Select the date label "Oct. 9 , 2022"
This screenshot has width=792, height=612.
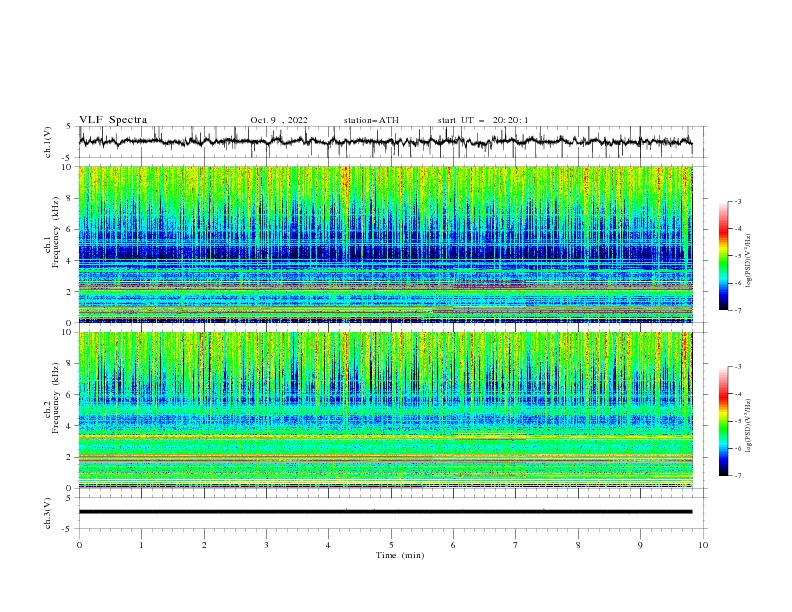click(279, 120)
